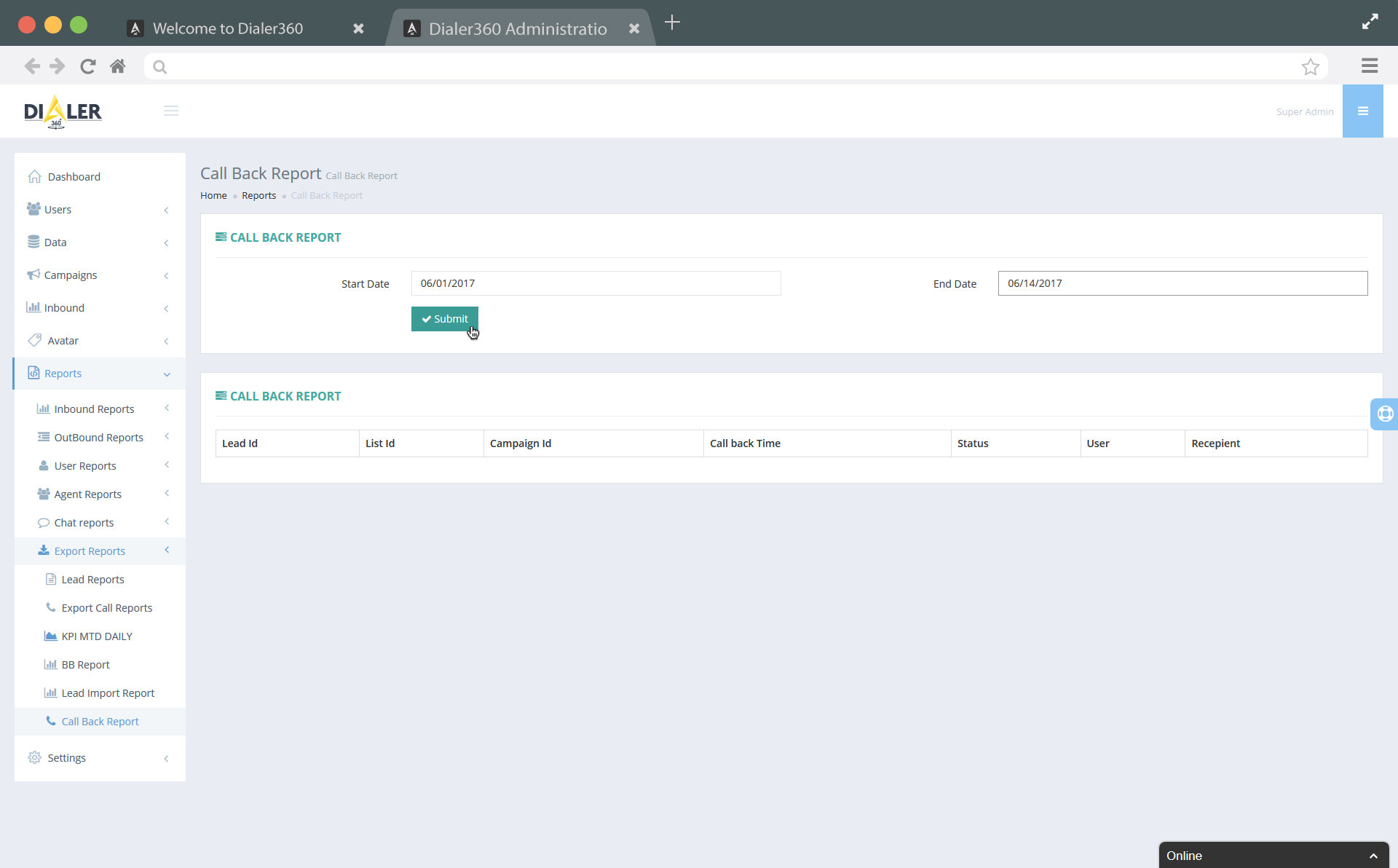The image size is (1398, 868).
Task: Click the Data database icon
Action: tap(33, 241)
